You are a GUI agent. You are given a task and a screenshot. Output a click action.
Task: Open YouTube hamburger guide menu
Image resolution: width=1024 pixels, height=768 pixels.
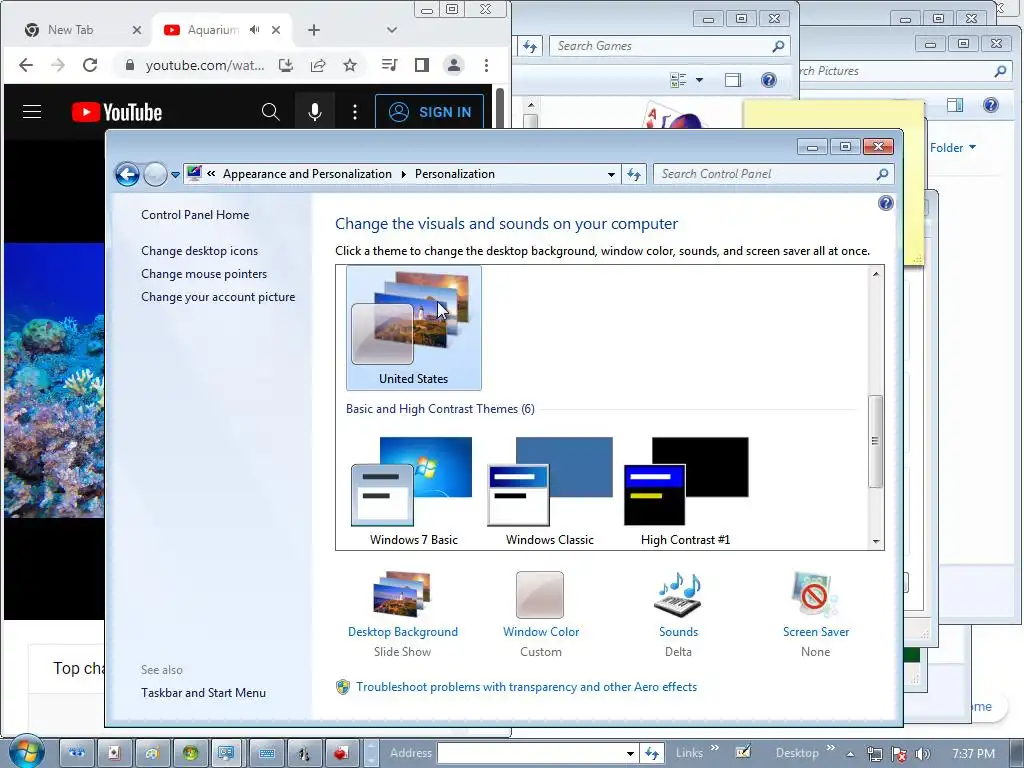tap(32, 112)
